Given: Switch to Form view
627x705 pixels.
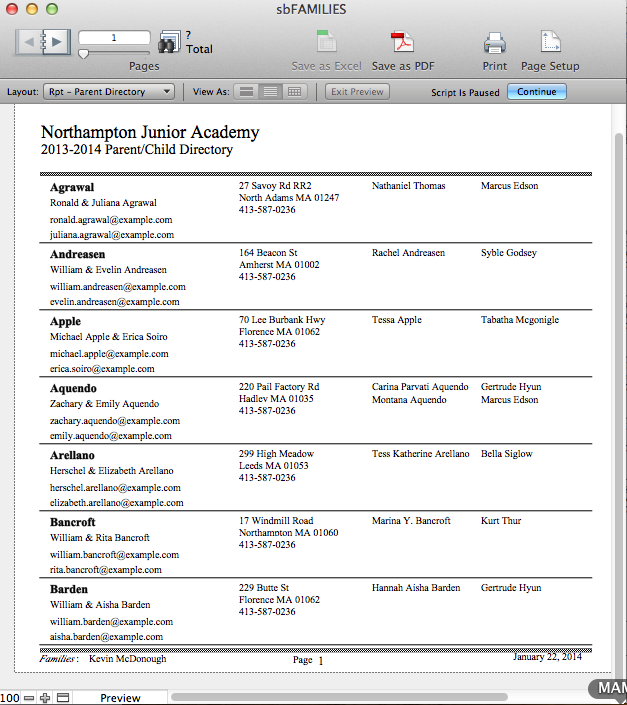Looking at the screenshot, I should tap(246, 92).
